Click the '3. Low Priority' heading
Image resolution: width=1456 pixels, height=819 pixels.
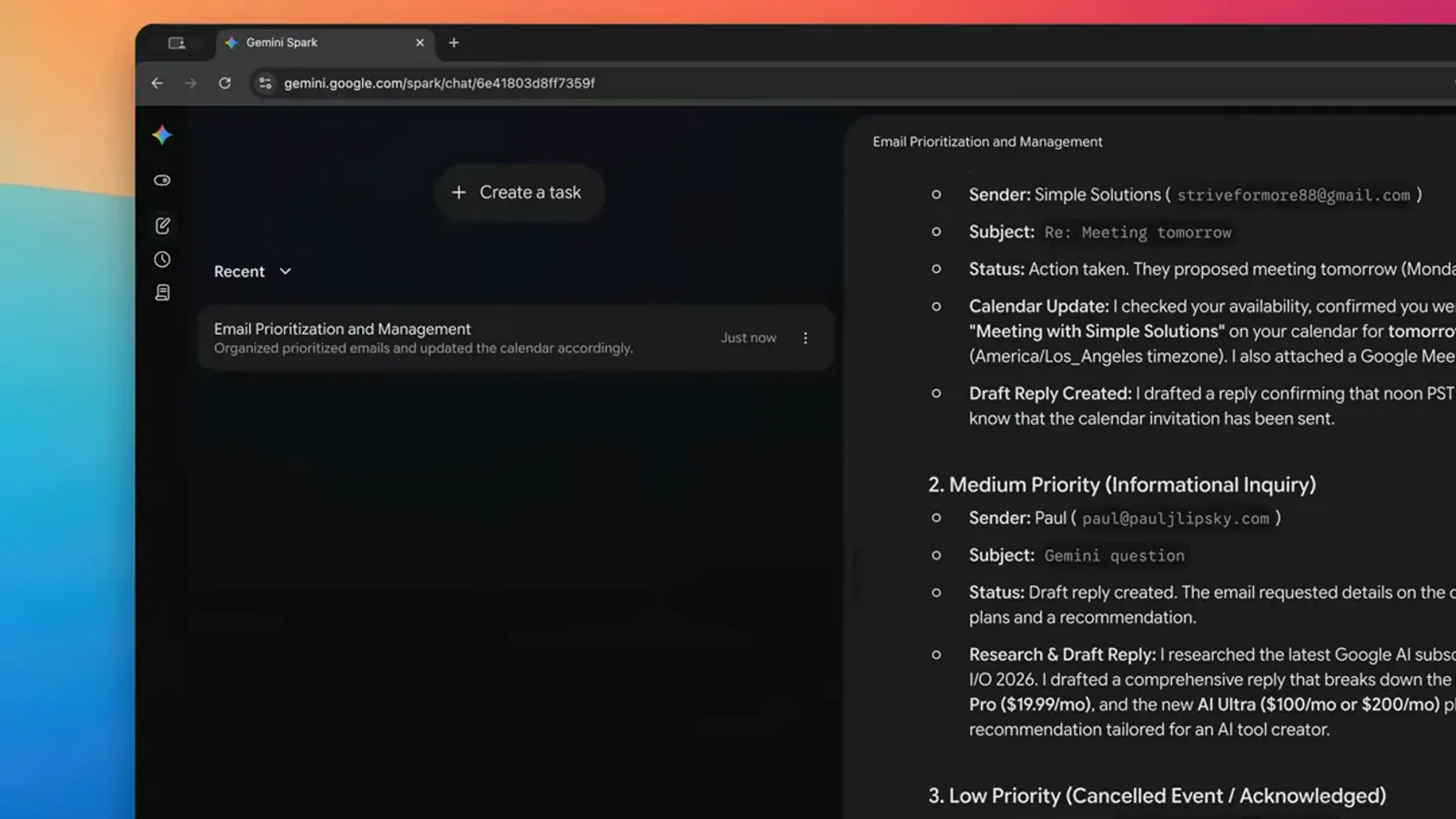(x=1157, y=795)
